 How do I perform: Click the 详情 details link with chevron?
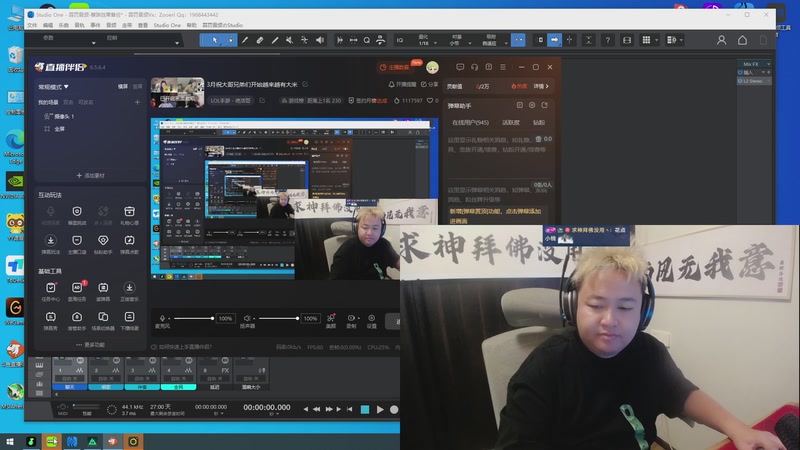(x=541, y=86)
